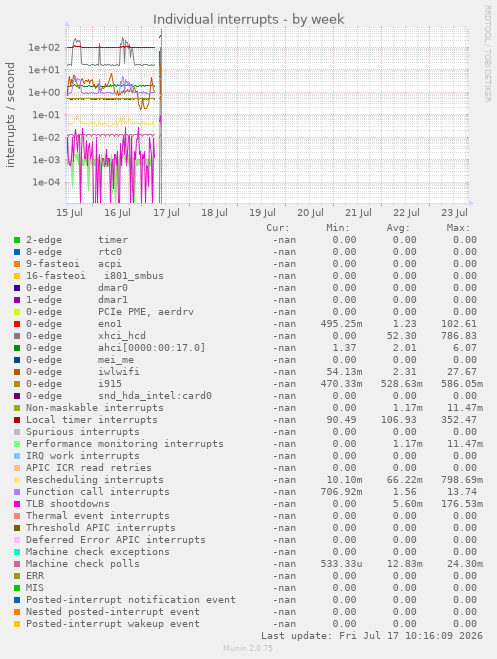497x659 pixels.
Task: Click the '1e+02' y-axis label
Action: coord(44,47)
